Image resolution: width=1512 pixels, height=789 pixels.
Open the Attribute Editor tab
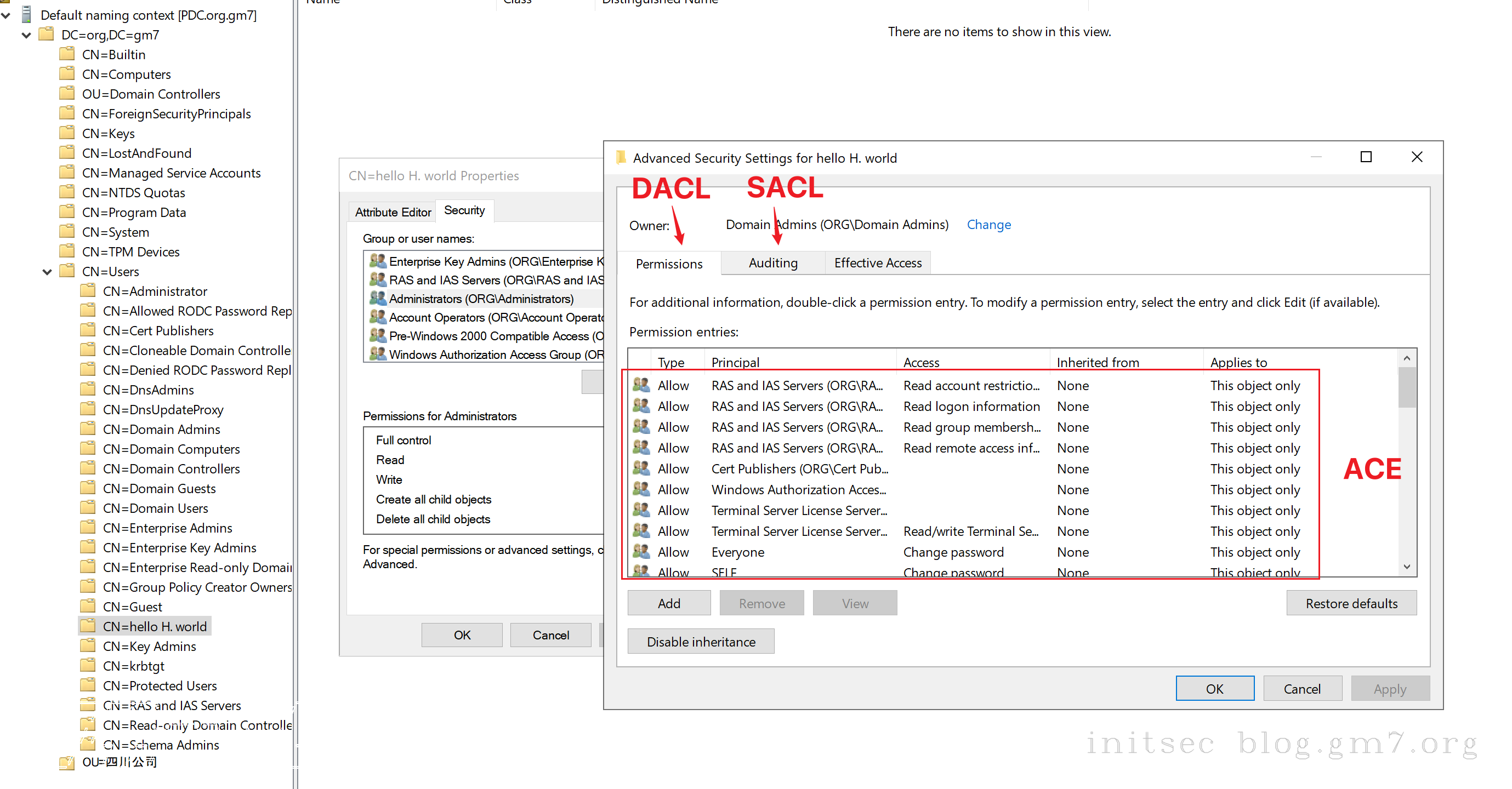coord(393,211)
